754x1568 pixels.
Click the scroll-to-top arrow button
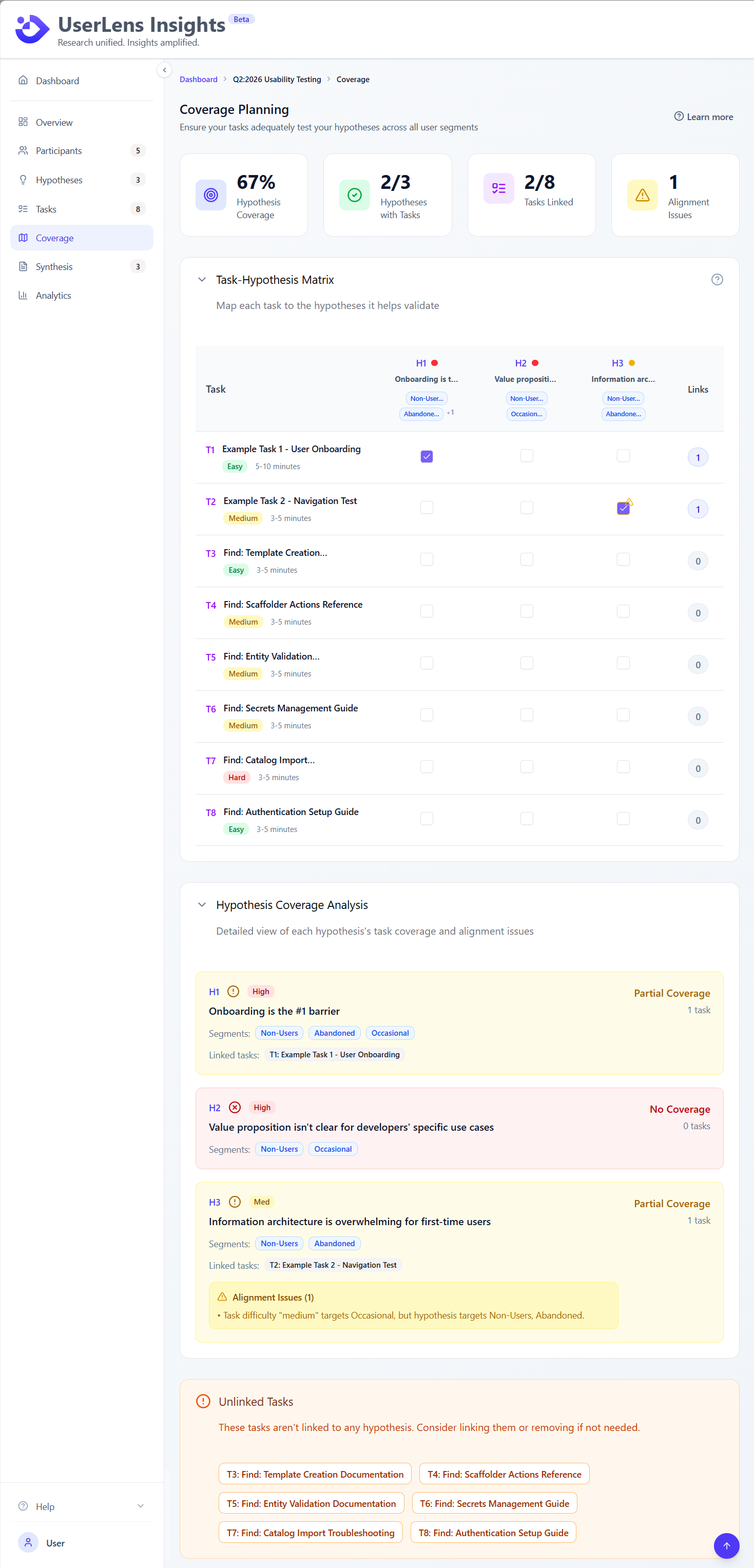coord(726,1545)
